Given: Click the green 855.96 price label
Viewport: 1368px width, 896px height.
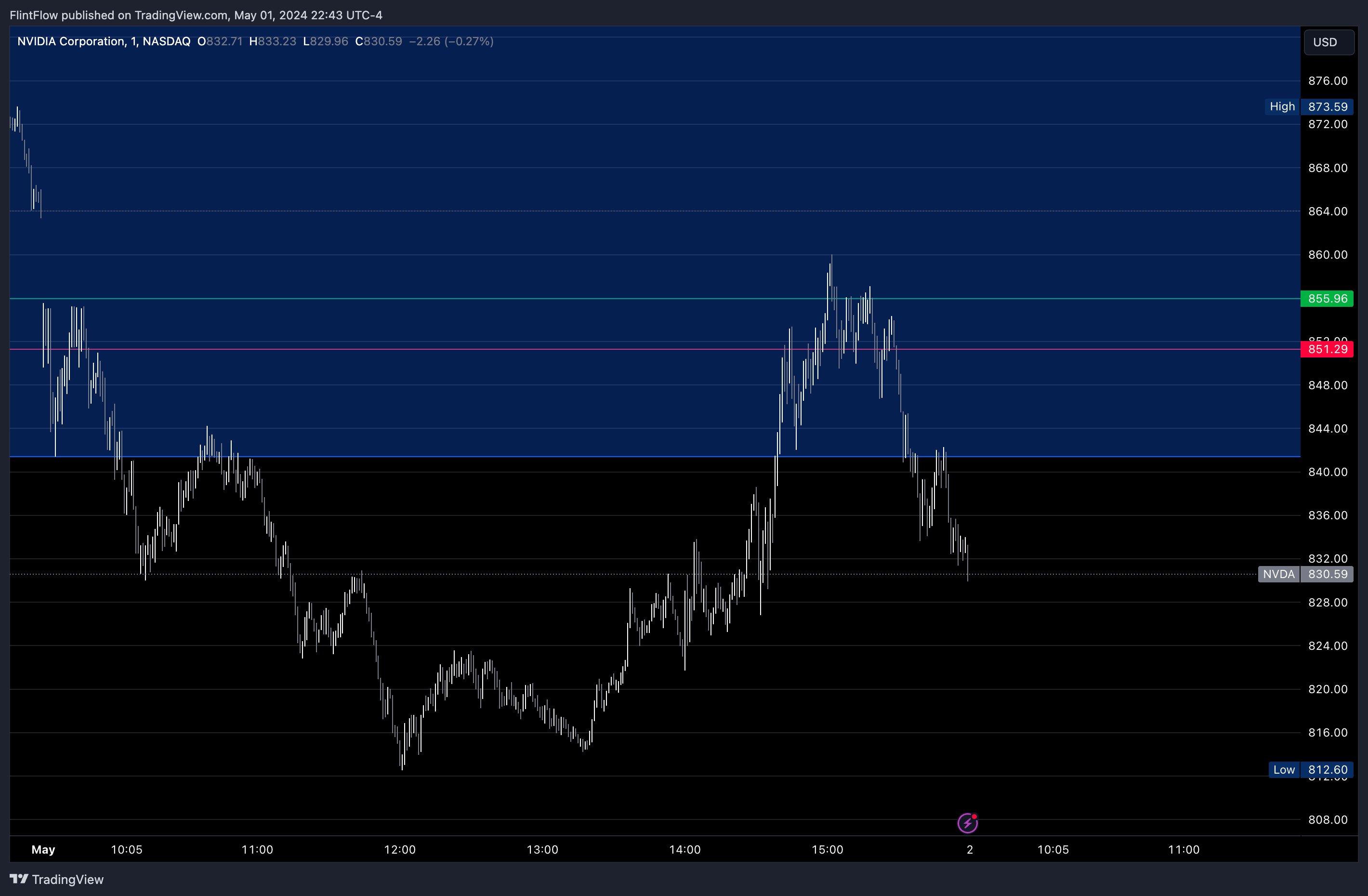Looking at the screenshot, I should coord(1327,298).
